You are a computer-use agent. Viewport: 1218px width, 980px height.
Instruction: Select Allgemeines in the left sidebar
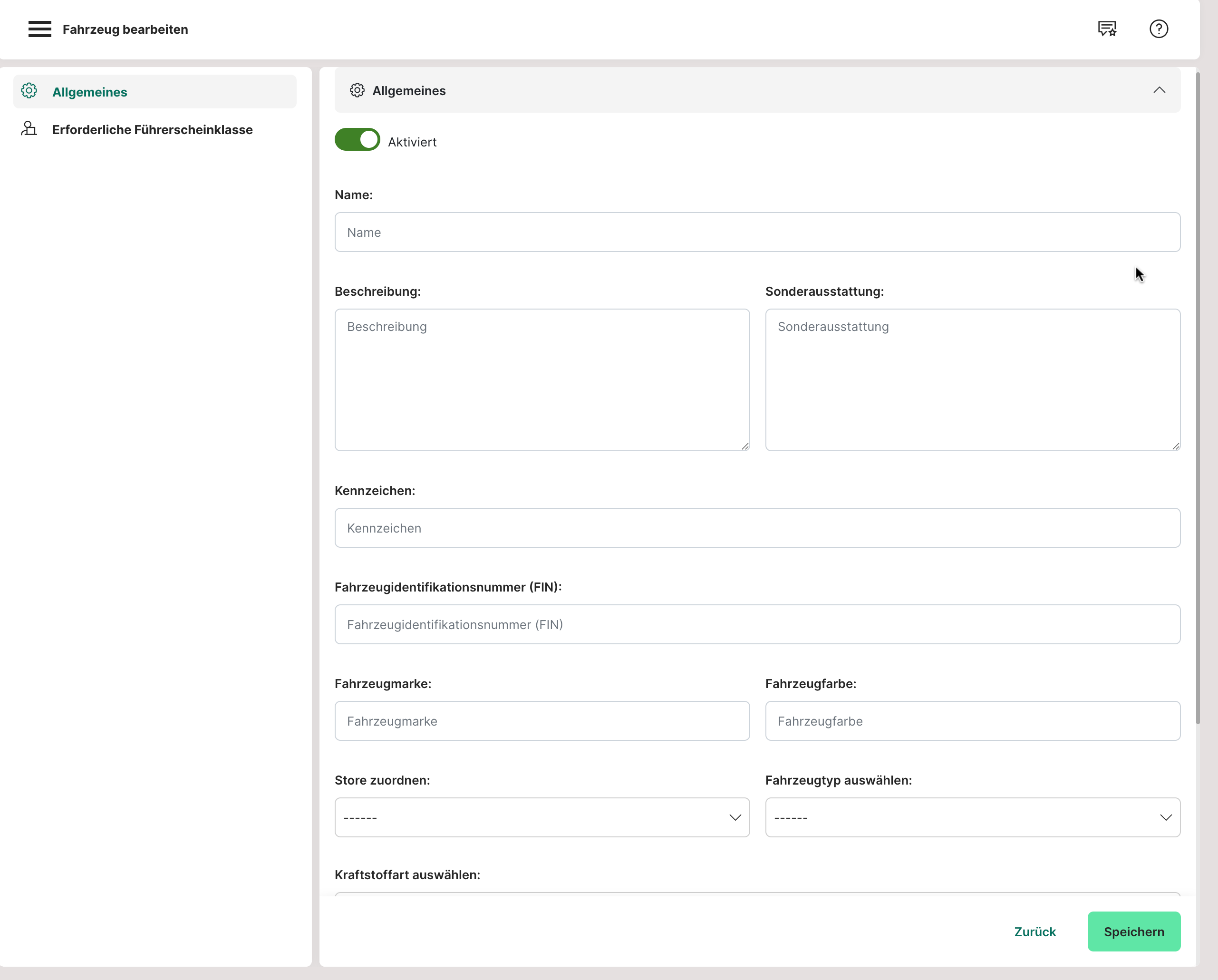(90, 92)
